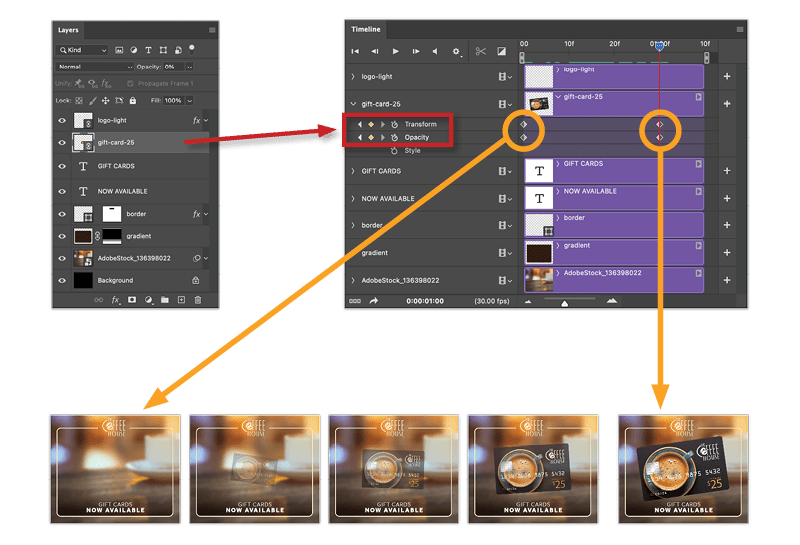
Task: Add media to the AdobeStock_136398022 track
Action: 727,280
